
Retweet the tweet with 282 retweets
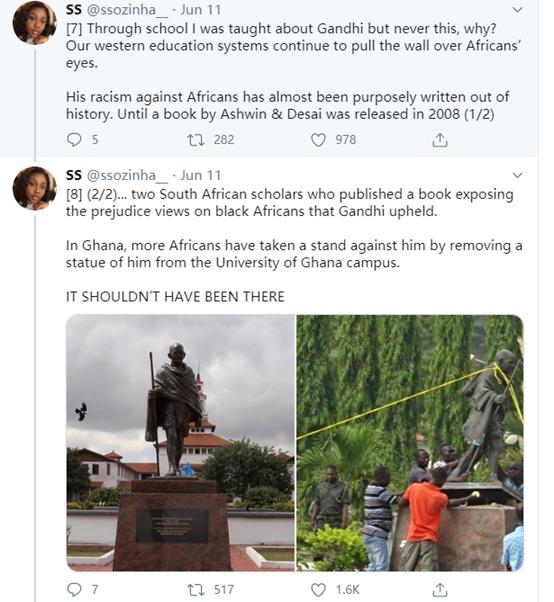click(195, 140)
